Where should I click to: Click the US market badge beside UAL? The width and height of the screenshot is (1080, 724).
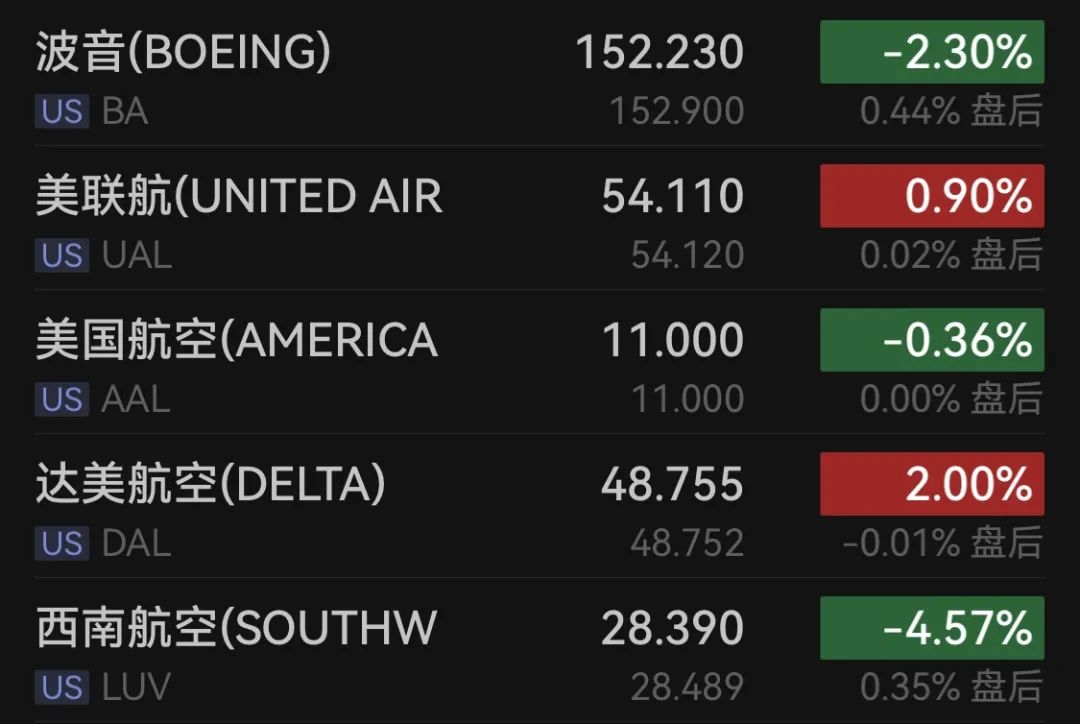tap(62, 255)
